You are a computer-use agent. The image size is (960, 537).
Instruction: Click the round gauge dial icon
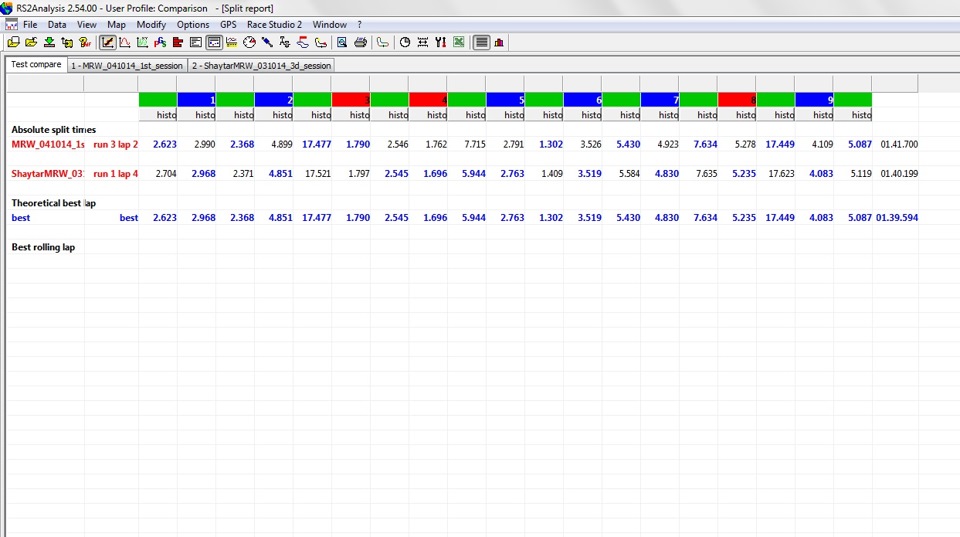pyautogui.click(x=249, y=42)
